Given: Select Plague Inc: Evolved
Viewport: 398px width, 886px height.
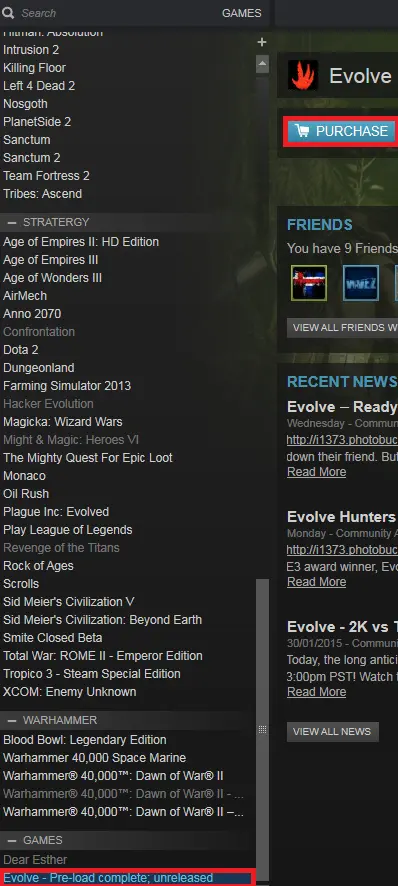Looking at the screenshot, I should coord(56,512).
